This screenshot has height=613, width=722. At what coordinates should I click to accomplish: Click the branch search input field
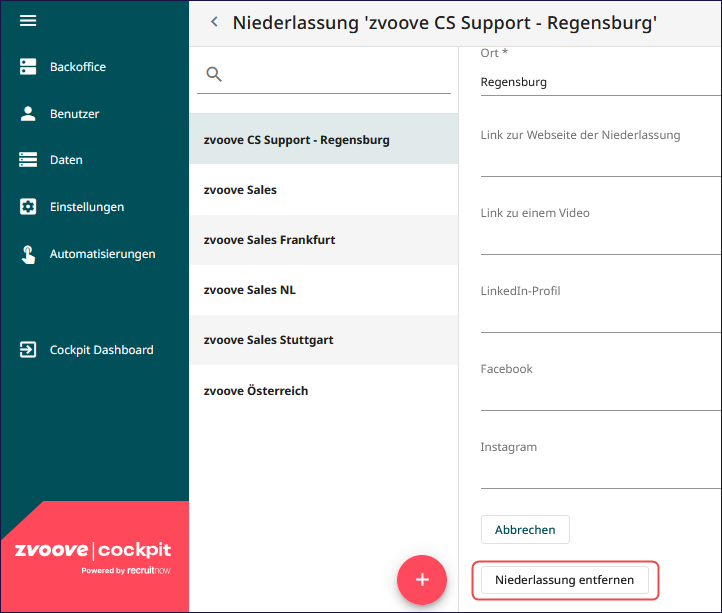[323, 75]
